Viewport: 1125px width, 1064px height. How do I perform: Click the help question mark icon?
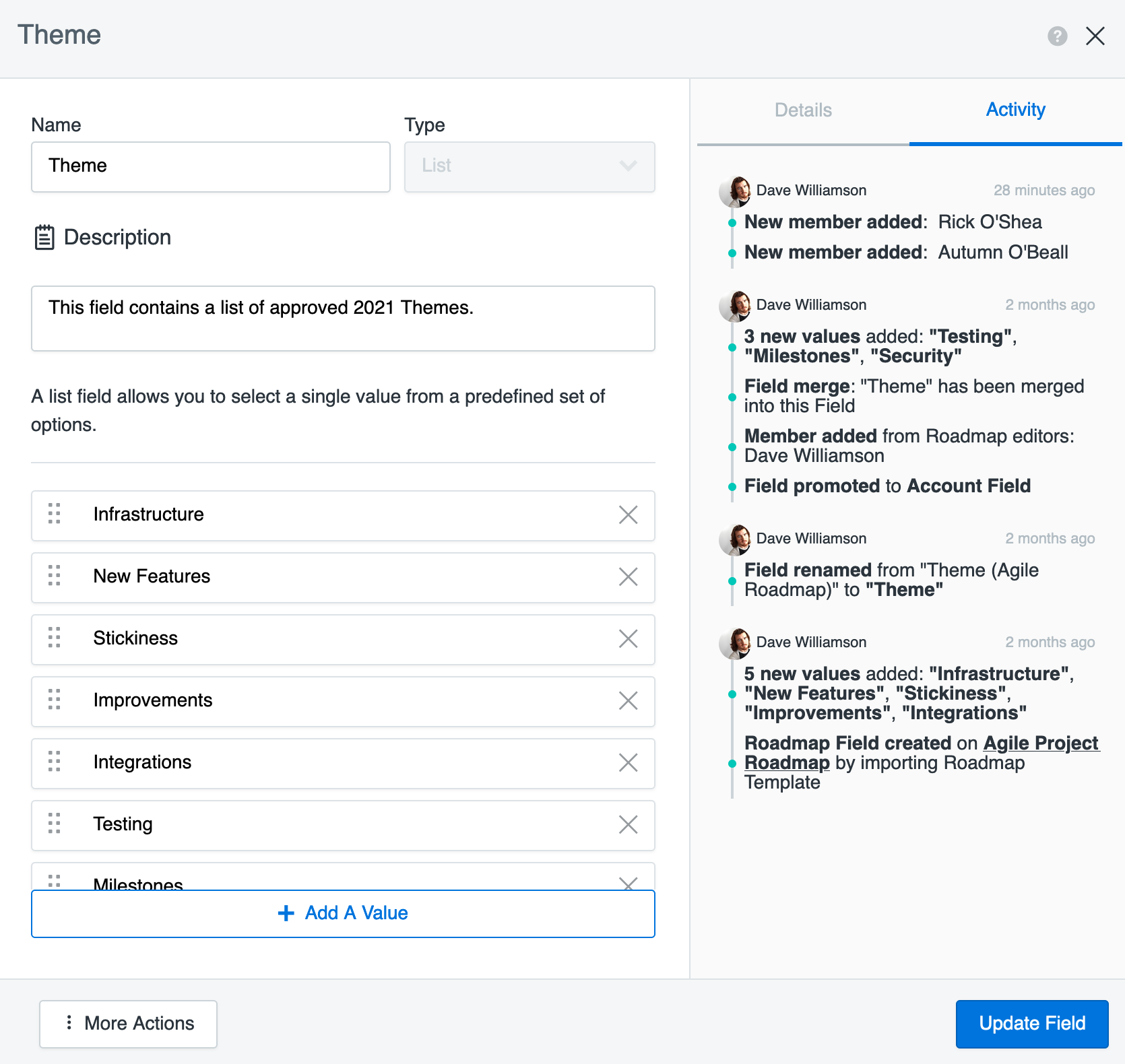(x=1057, y=36)
